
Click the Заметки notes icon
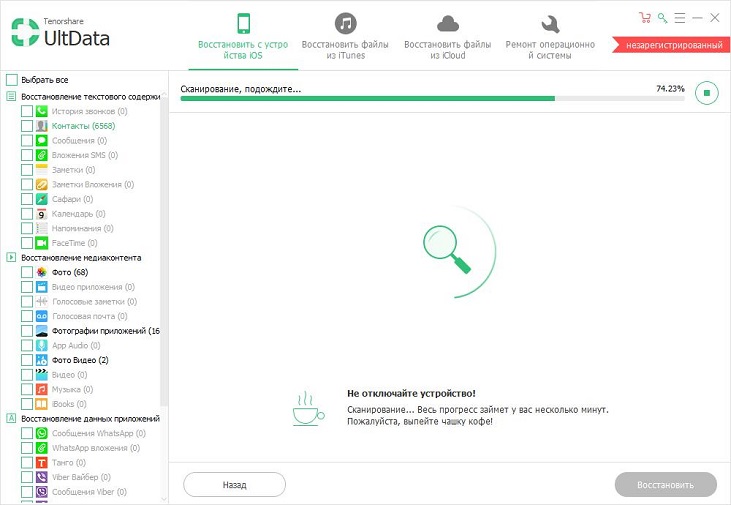pos(41,170)
